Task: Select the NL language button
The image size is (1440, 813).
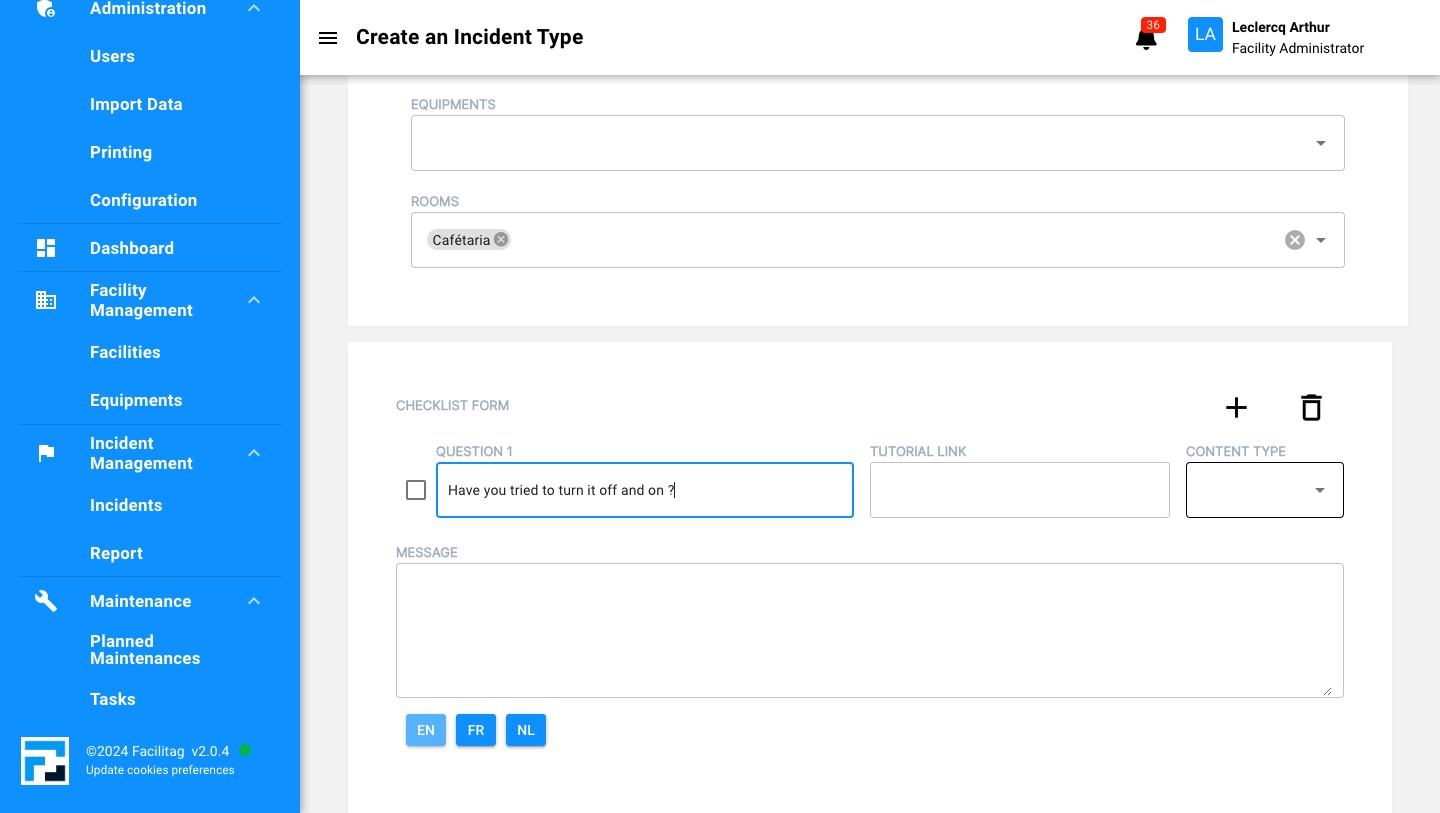Action: click(x=526, y=730)
